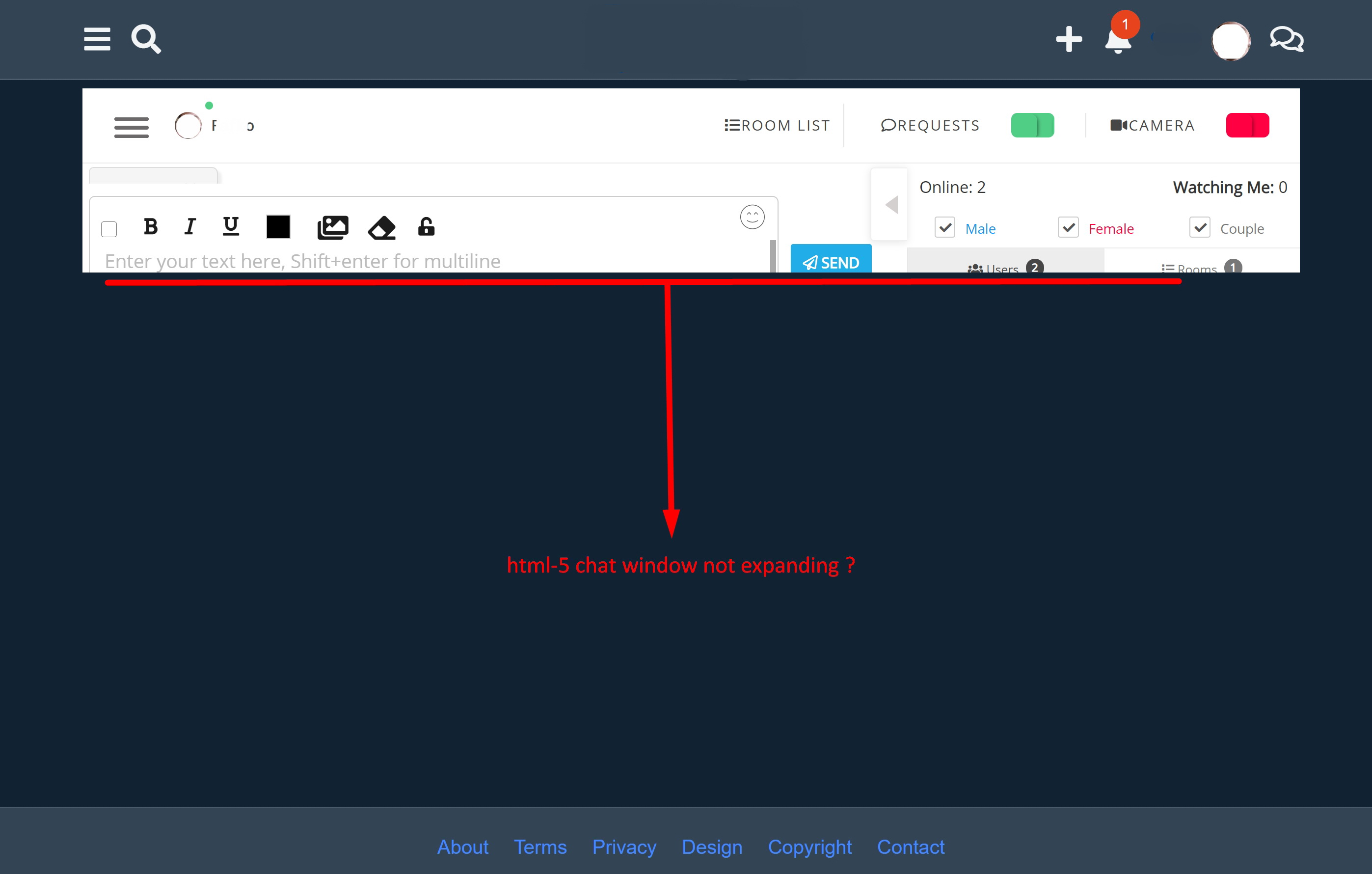Open the chat hamburger menu

pyautogui.click(x=132, y=127)
